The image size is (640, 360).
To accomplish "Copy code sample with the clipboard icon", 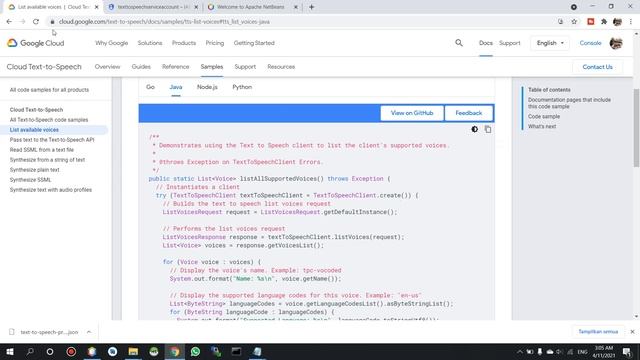I will (488, 129).
